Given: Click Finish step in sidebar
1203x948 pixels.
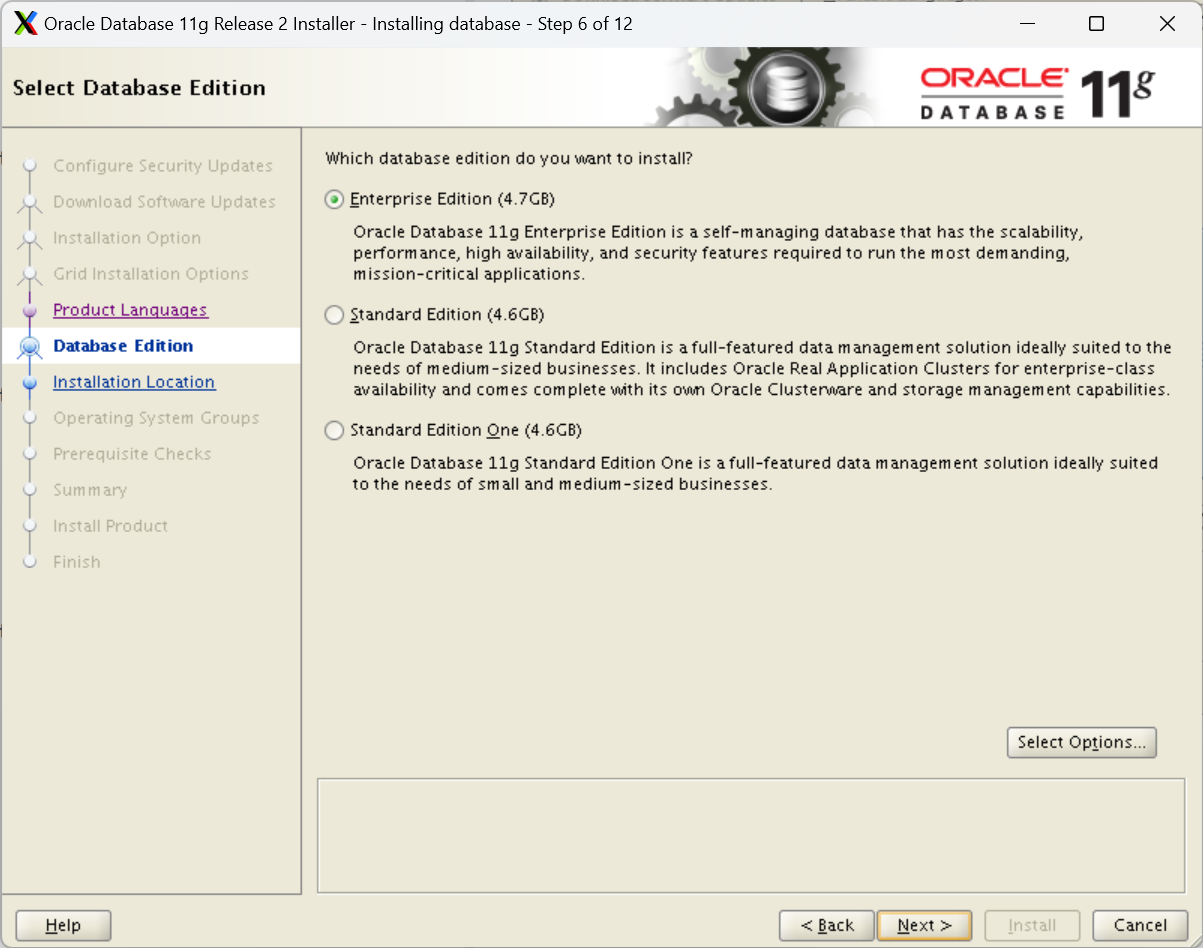Looking at the screenshot, I should pyautogui.click(x=77, y=562).
